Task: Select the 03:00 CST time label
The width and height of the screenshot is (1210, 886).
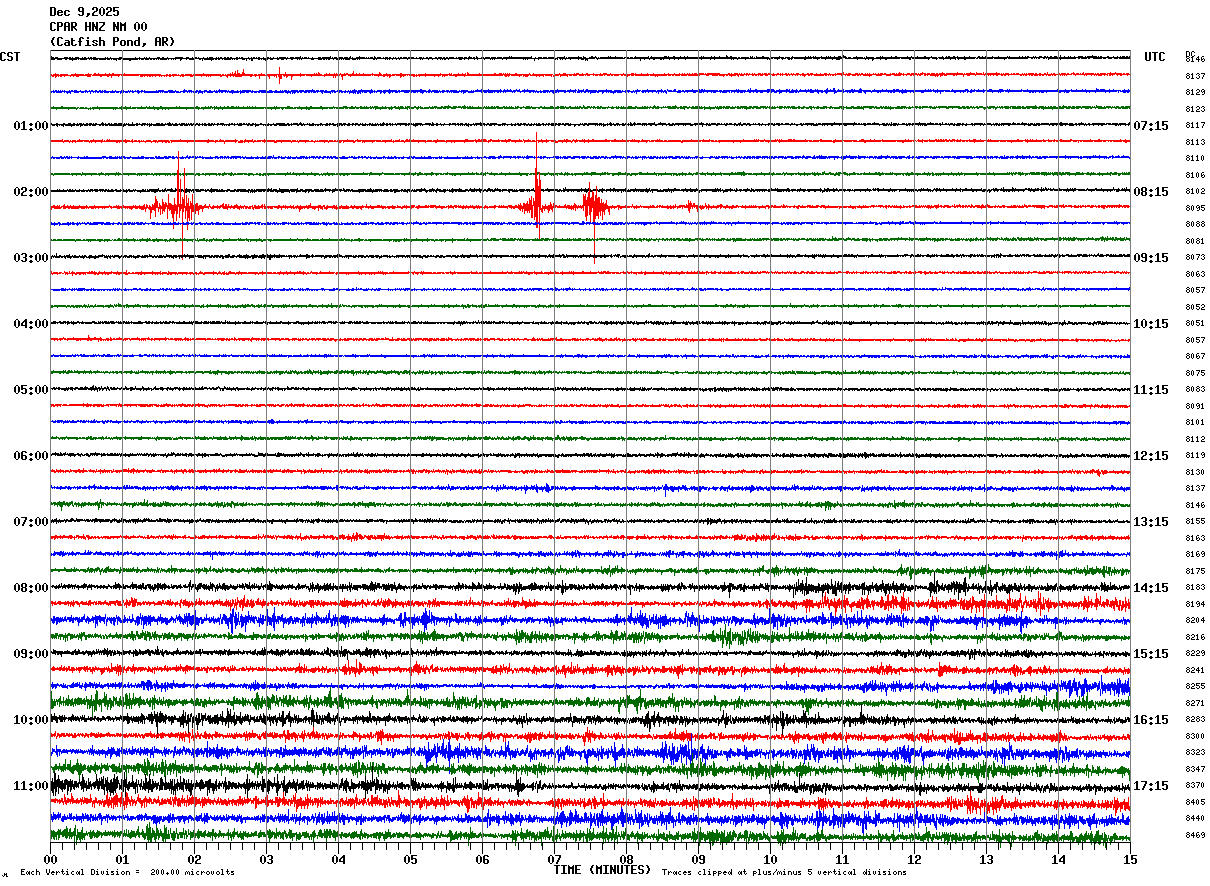Action: pyautogui.click(x=31, y=258)
